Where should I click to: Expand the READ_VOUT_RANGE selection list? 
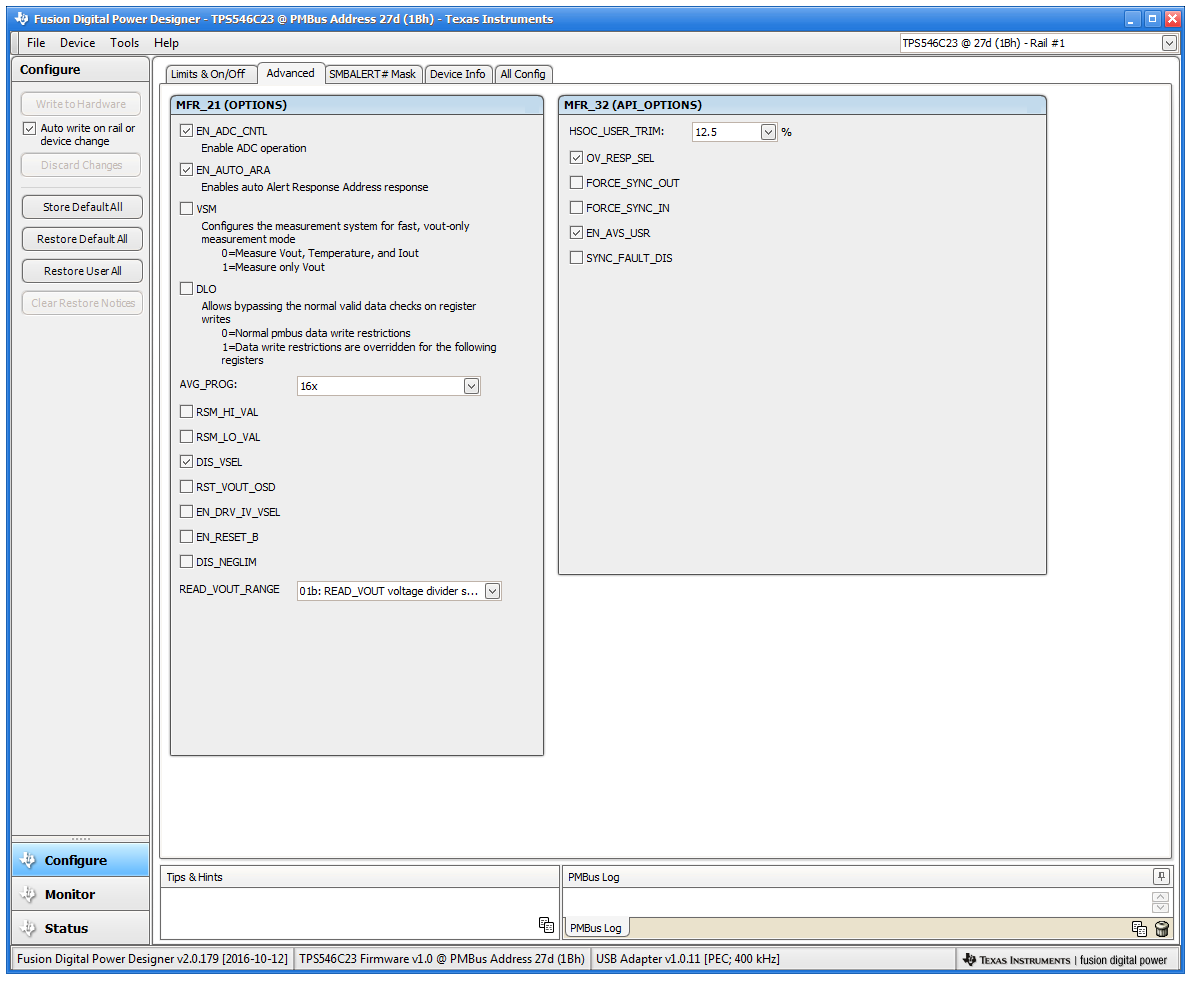[491, 590]
